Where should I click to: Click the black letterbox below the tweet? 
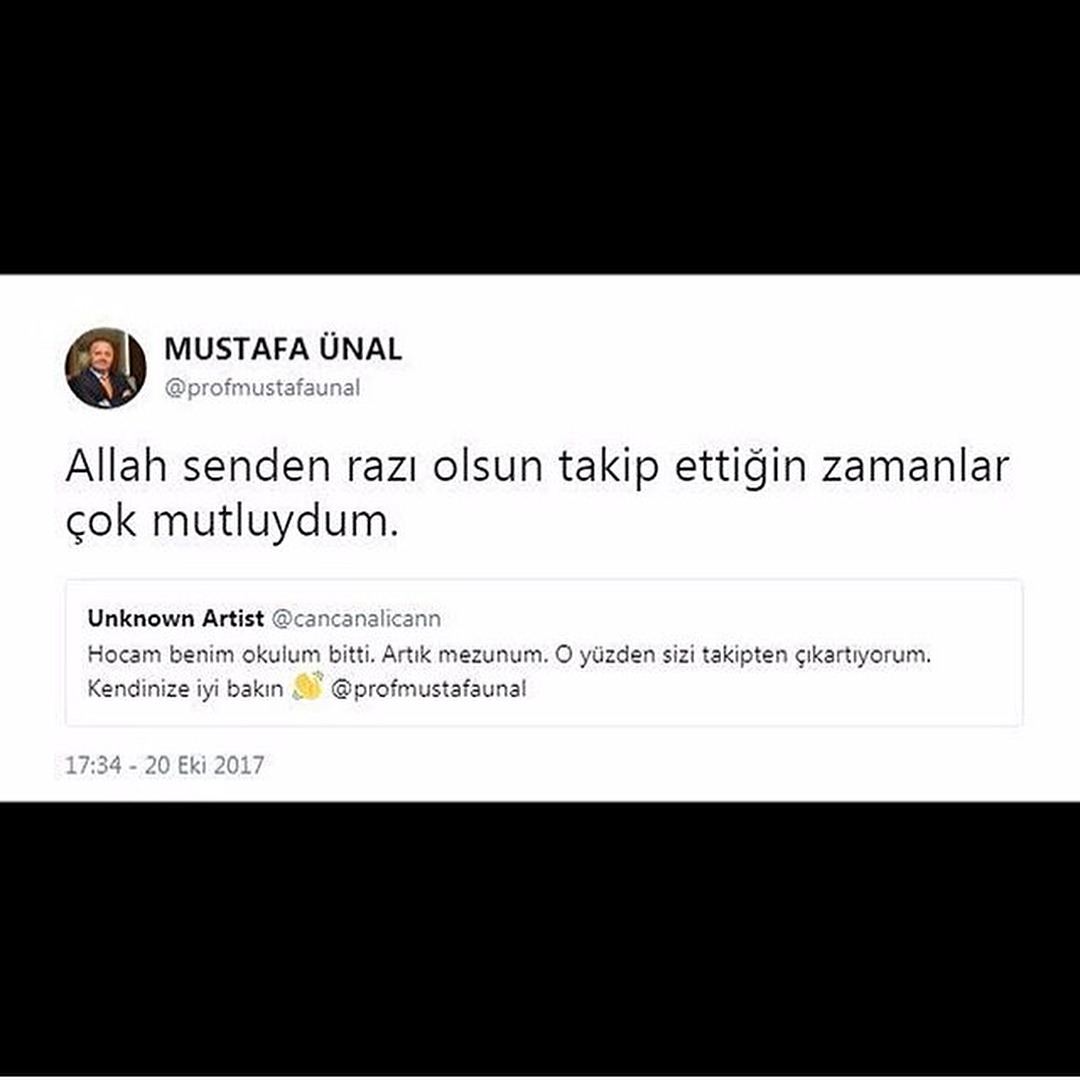coord(540,940)
